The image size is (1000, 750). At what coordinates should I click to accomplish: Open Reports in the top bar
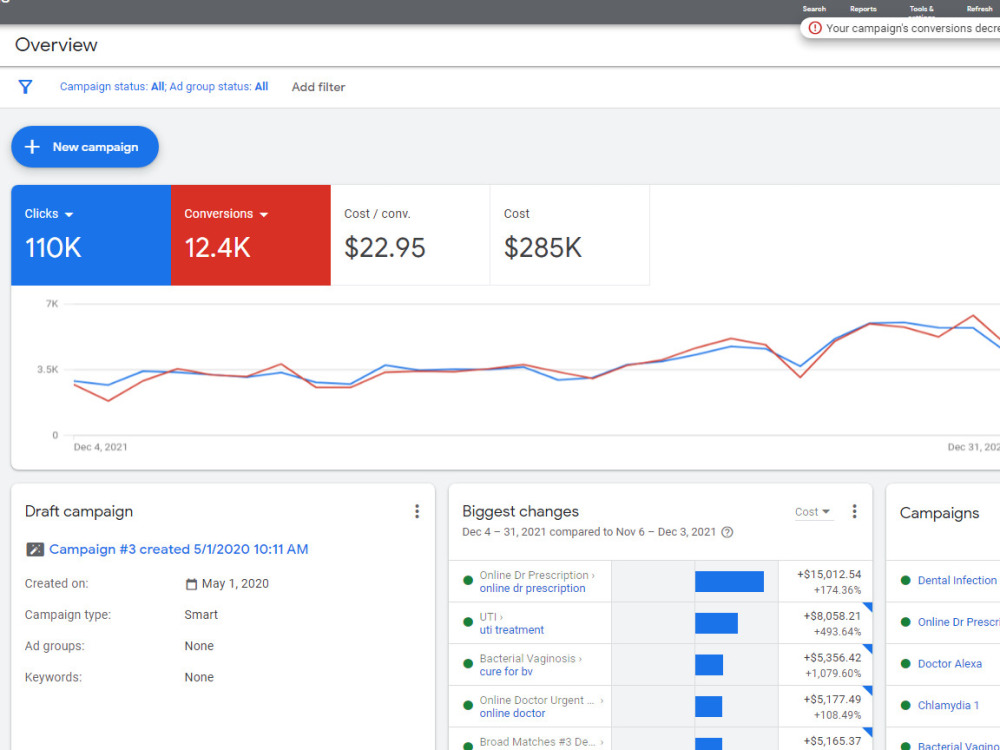(863, 9)
